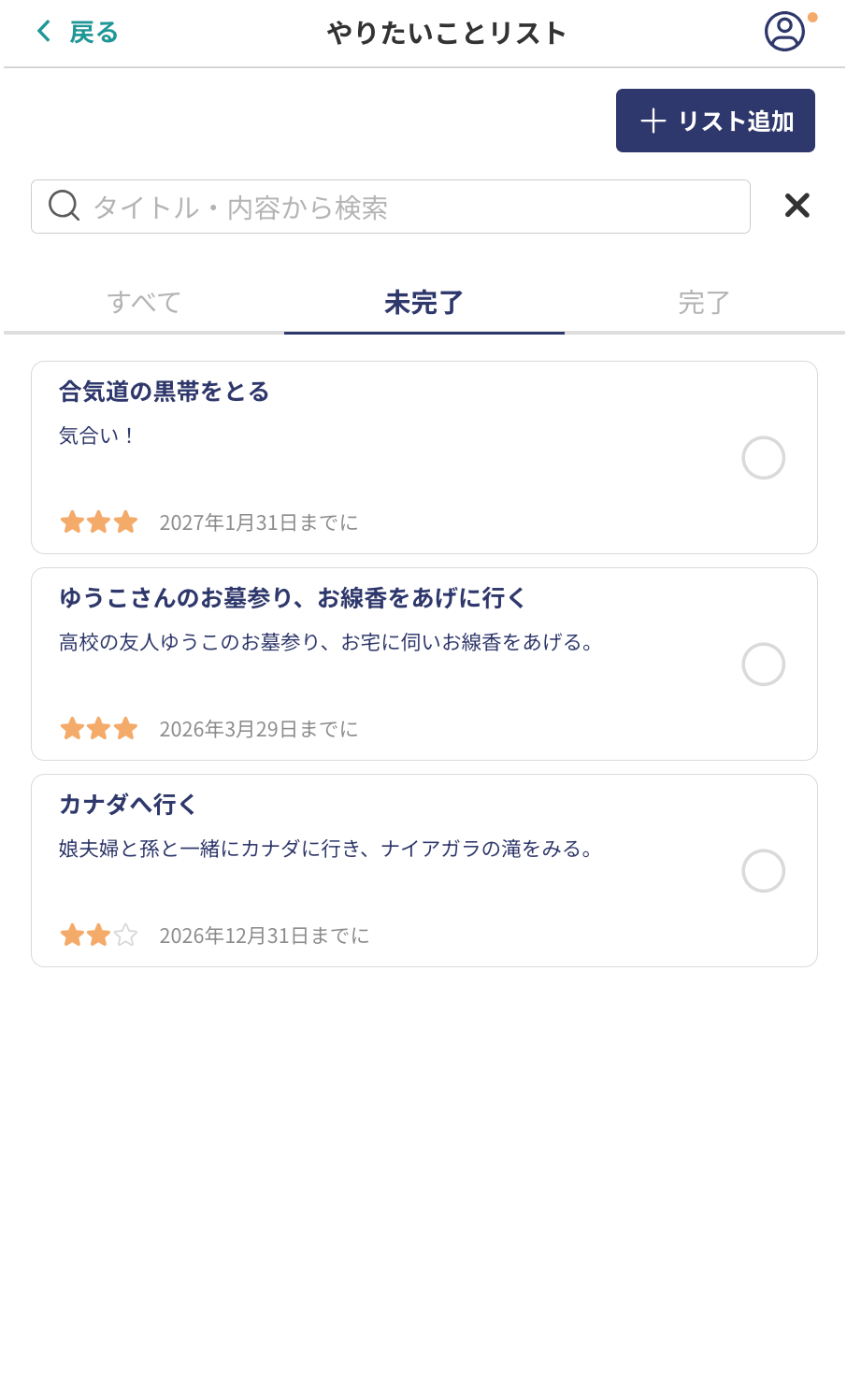
Task: Toggle completion circle for カナダへ行く
Action: 763,871
